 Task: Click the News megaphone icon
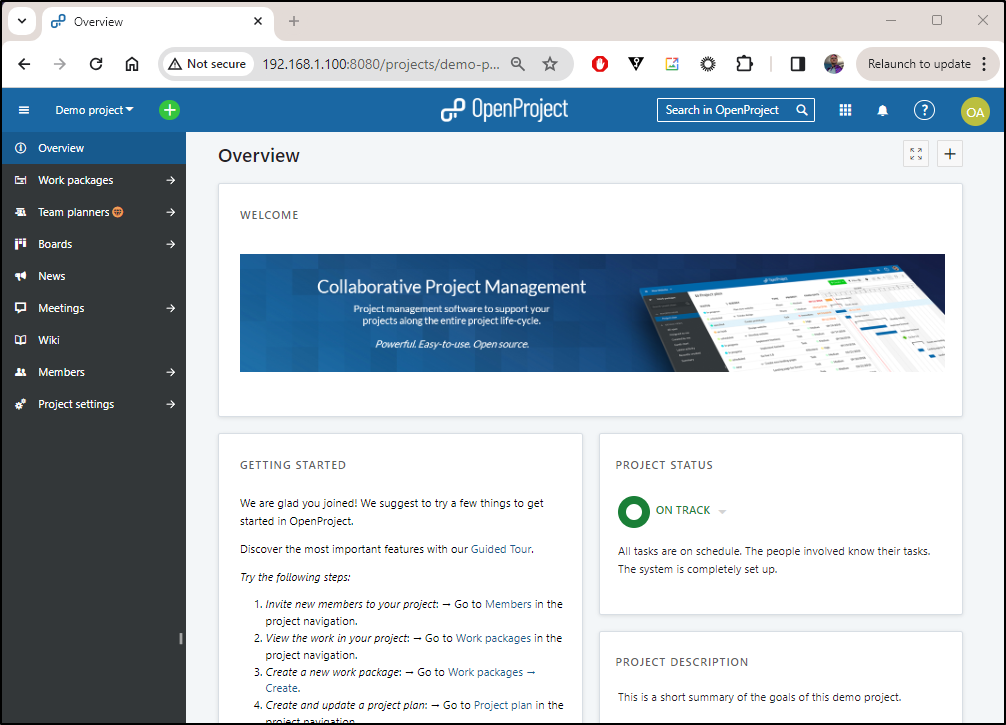[x=21, y=277]
